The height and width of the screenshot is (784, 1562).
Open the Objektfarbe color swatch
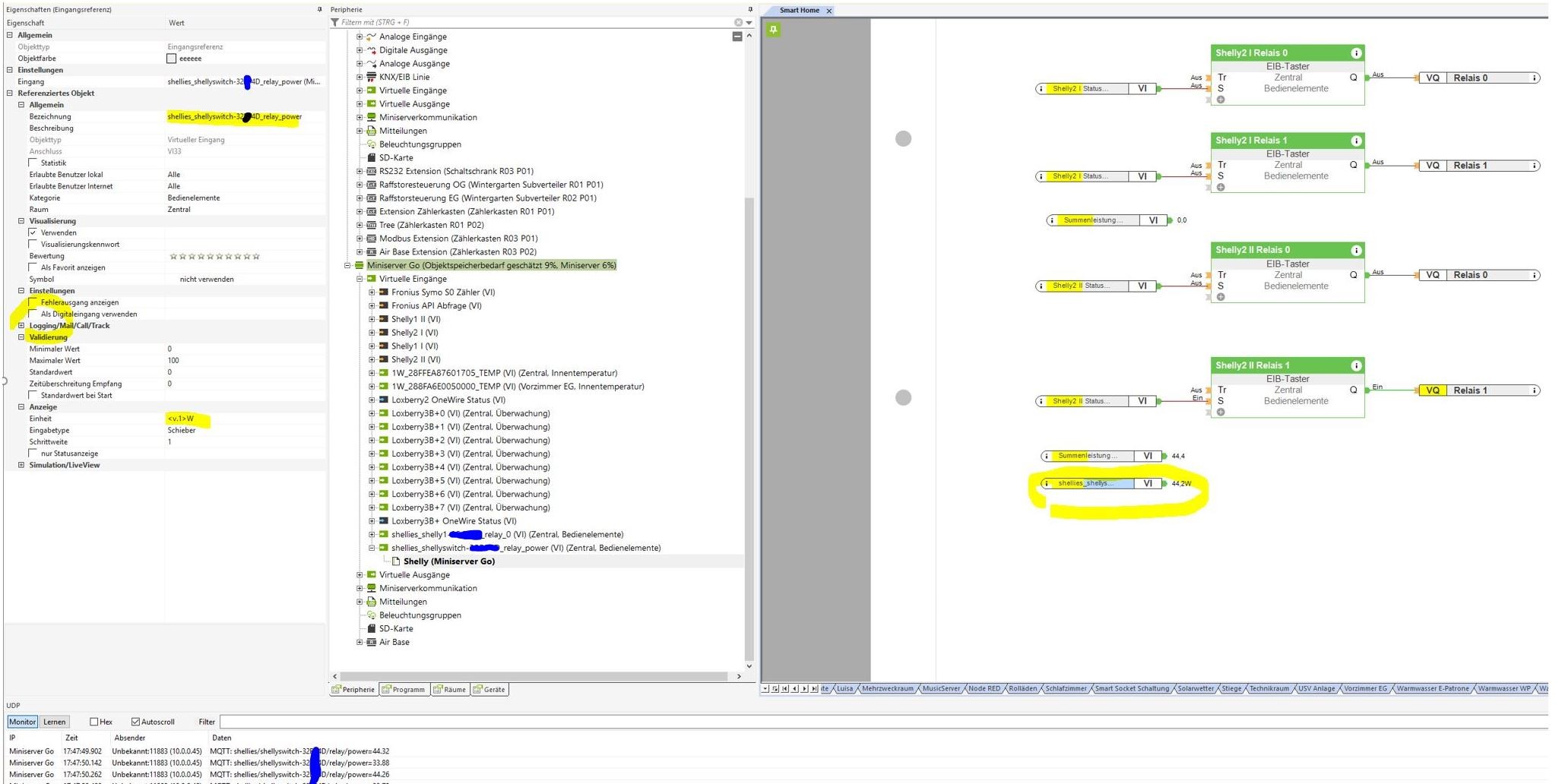pyautogui.click(x=171, y=58)
